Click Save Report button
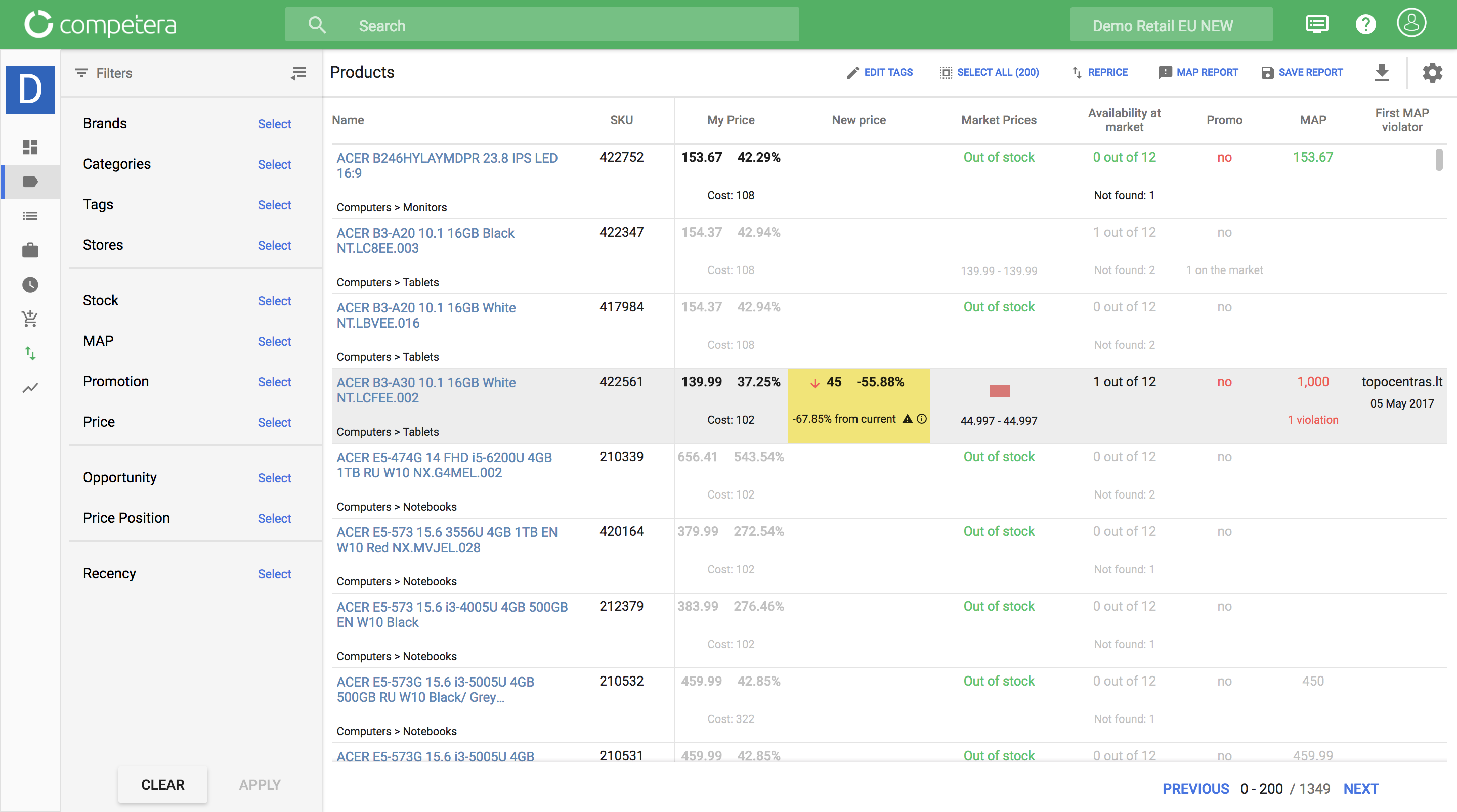Image resolution: width=1457 pixels, height=812 pixels. pyautogui.click(x=1302, y=72)
